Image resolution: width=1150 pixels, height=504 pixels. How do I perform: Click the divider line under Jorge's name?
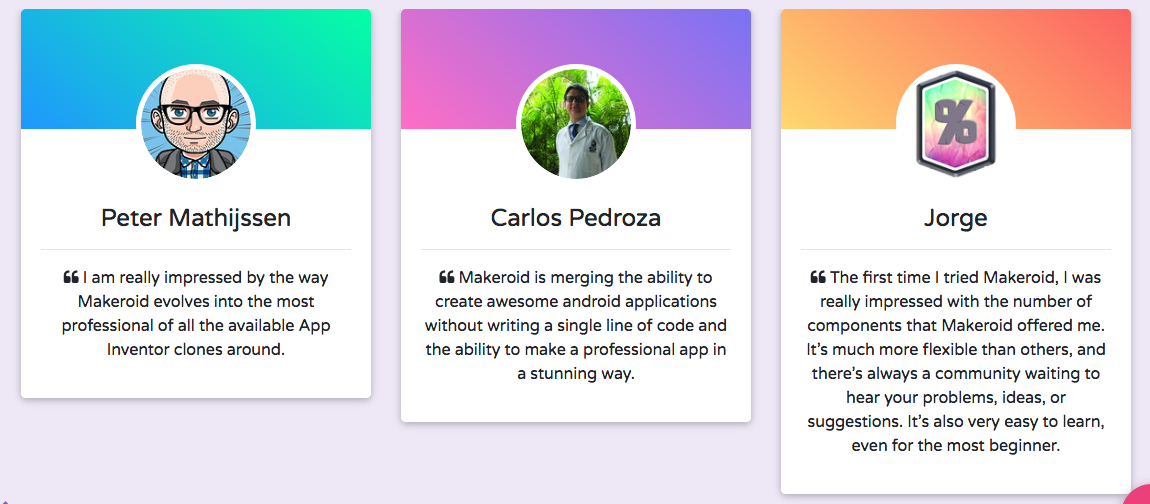(x=956, y=248)
